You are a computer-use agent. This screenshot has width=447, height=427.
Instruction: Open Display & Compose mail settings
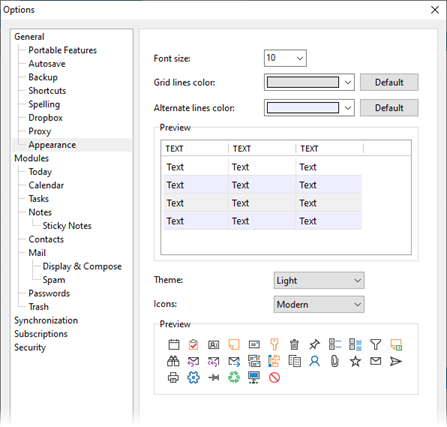click(82, 266)
